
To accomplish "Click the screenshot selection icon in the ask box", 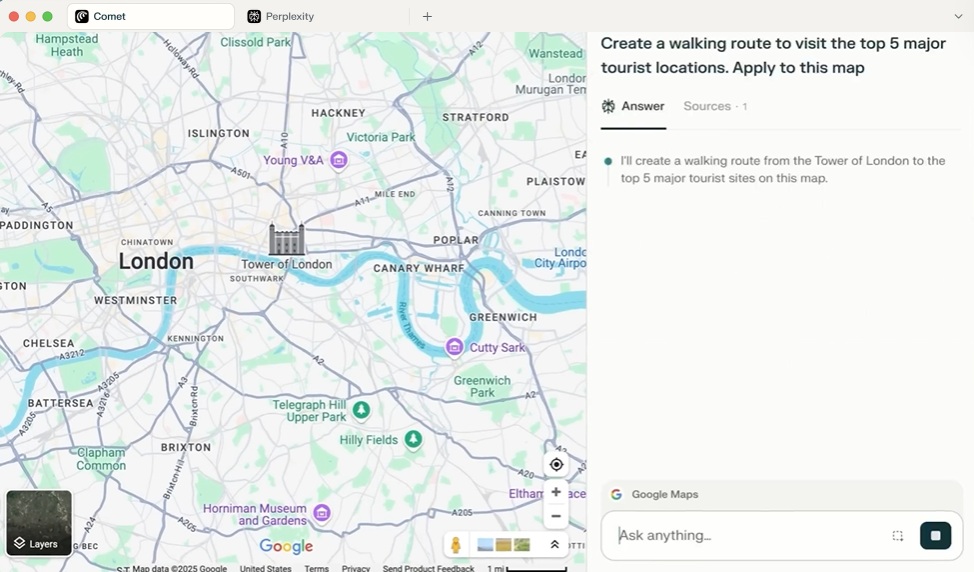I will pyautogui.click(x=898, y=536).
